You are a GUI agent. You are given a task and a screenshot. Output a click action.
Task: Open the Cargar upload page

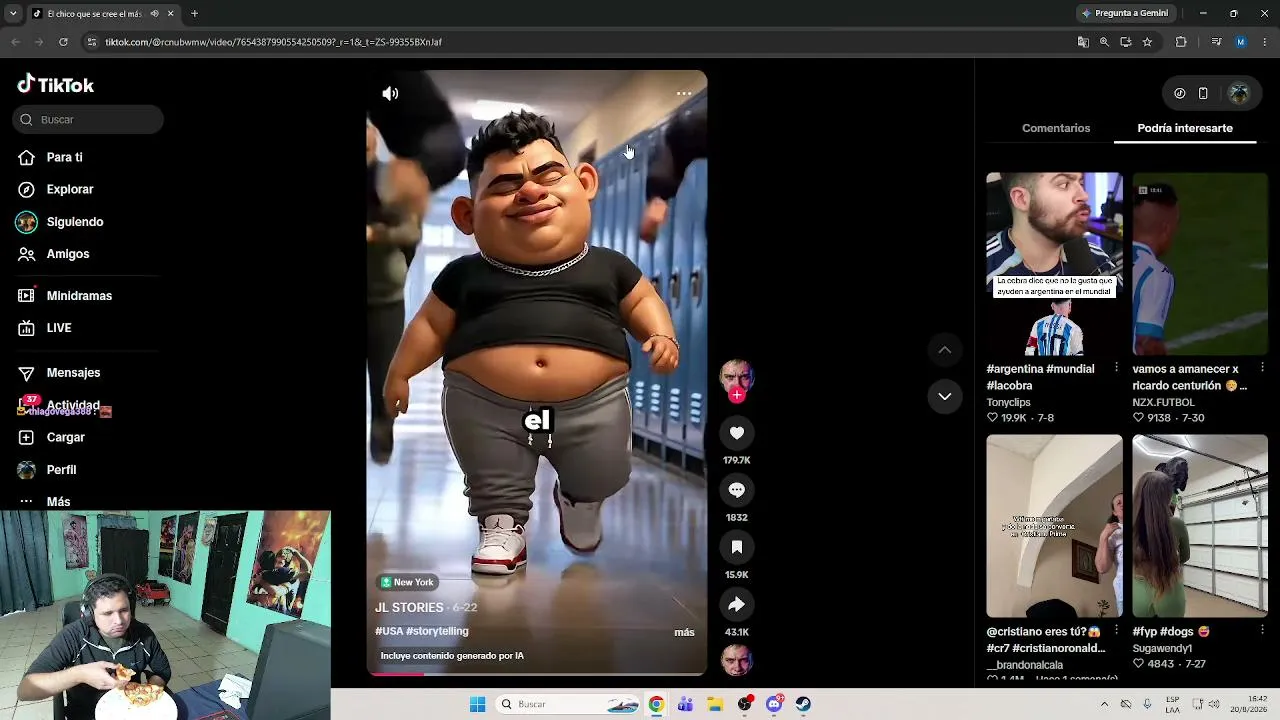[65, 437]
